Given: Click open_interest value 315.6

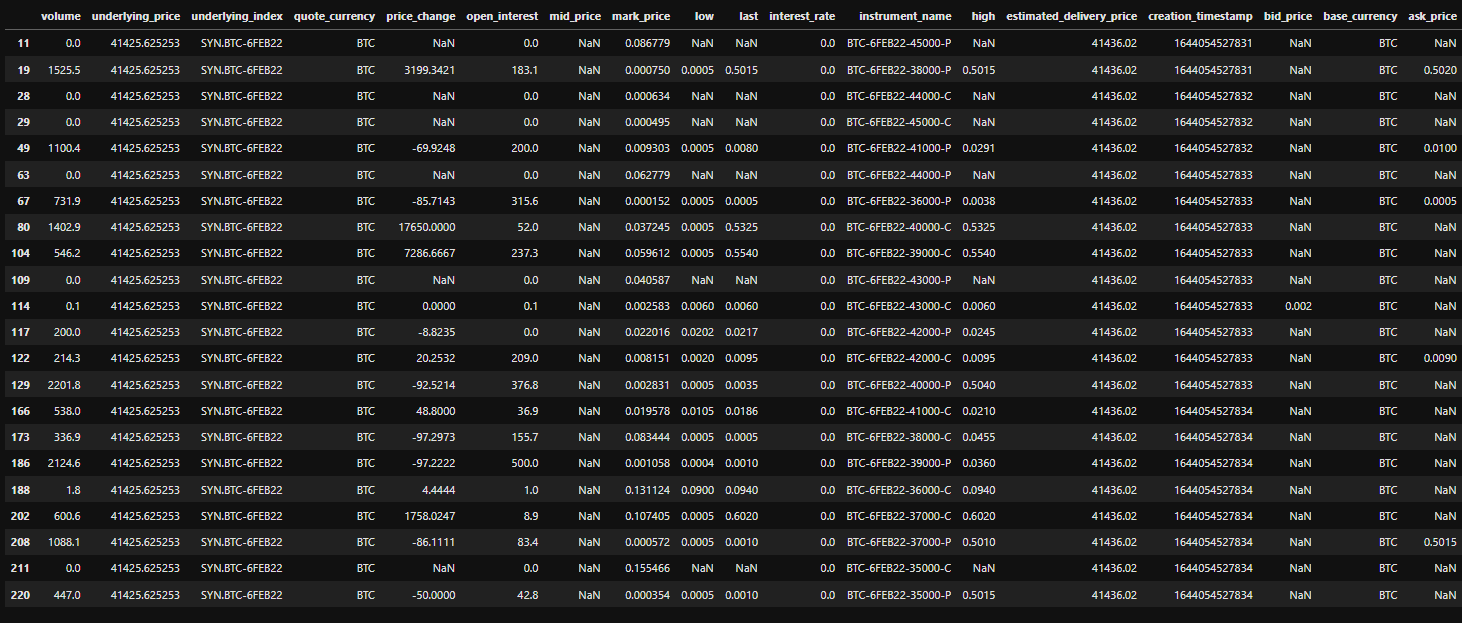Looking at the screenshot, I should 524,201.
